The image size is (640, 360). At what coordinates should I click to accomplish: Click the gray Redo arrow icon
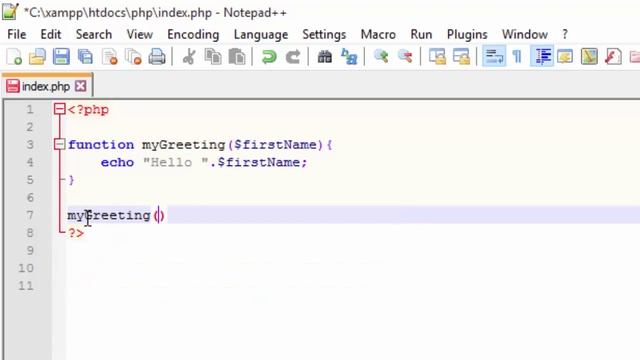293,57
